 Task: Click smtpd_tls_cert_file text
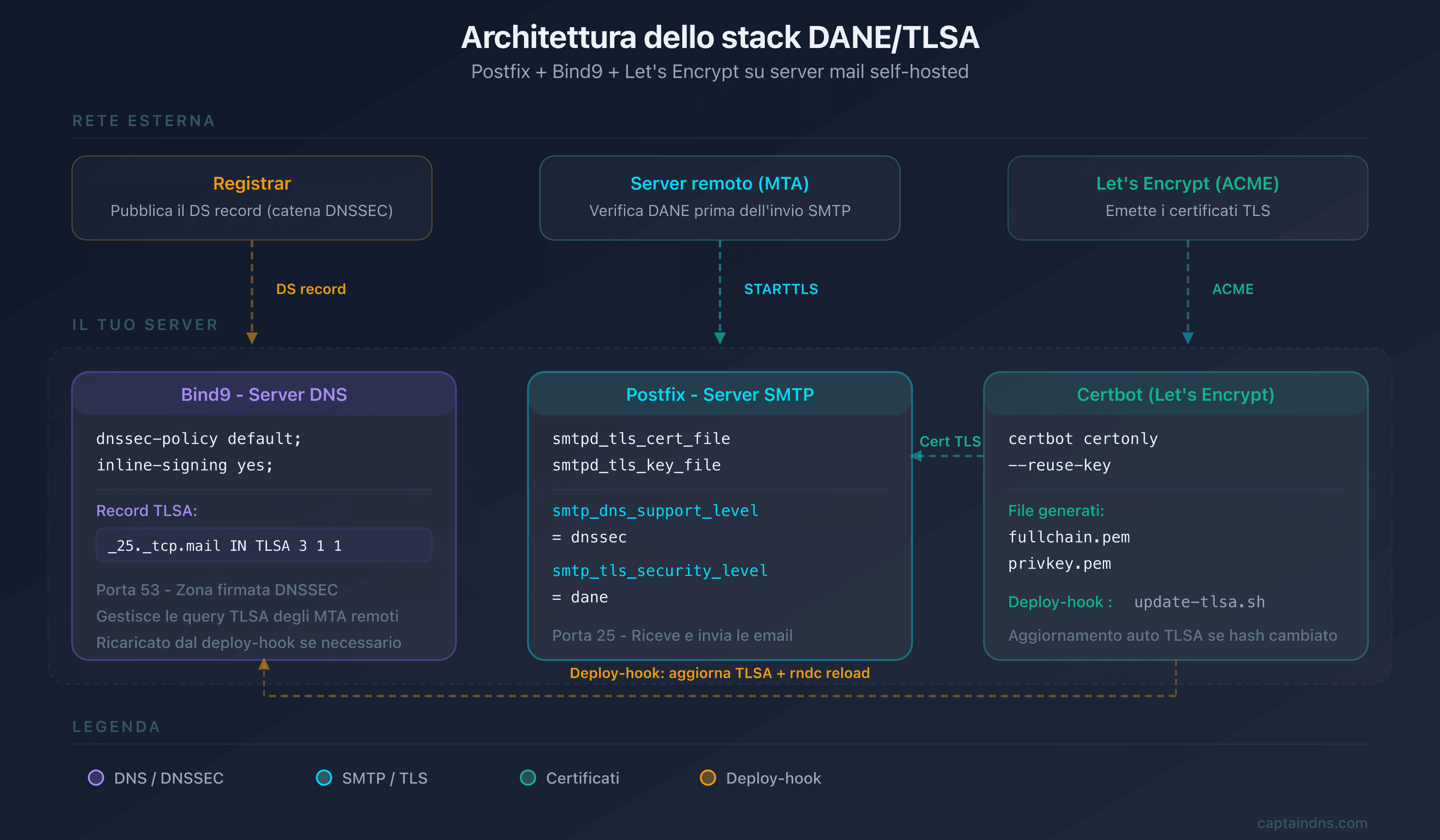pyautogui.click(x=641, y=438)
